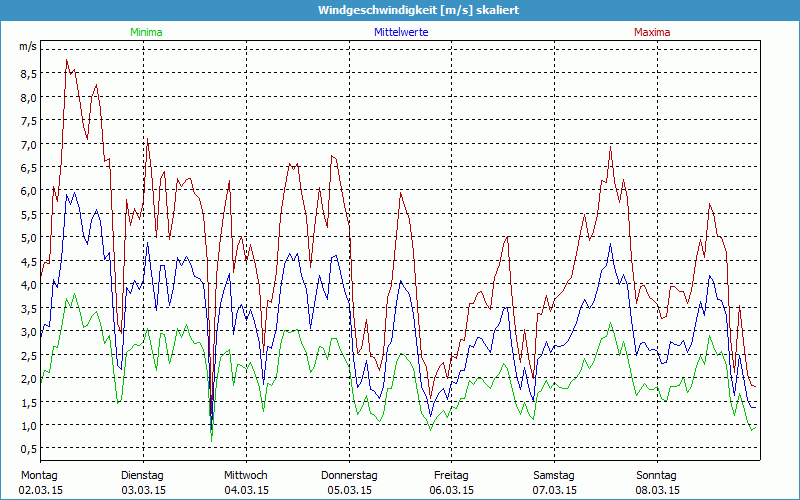The image size is (800, 500).
Task: Click the m/s unit label on the axis
Action: tap(28, 46)
